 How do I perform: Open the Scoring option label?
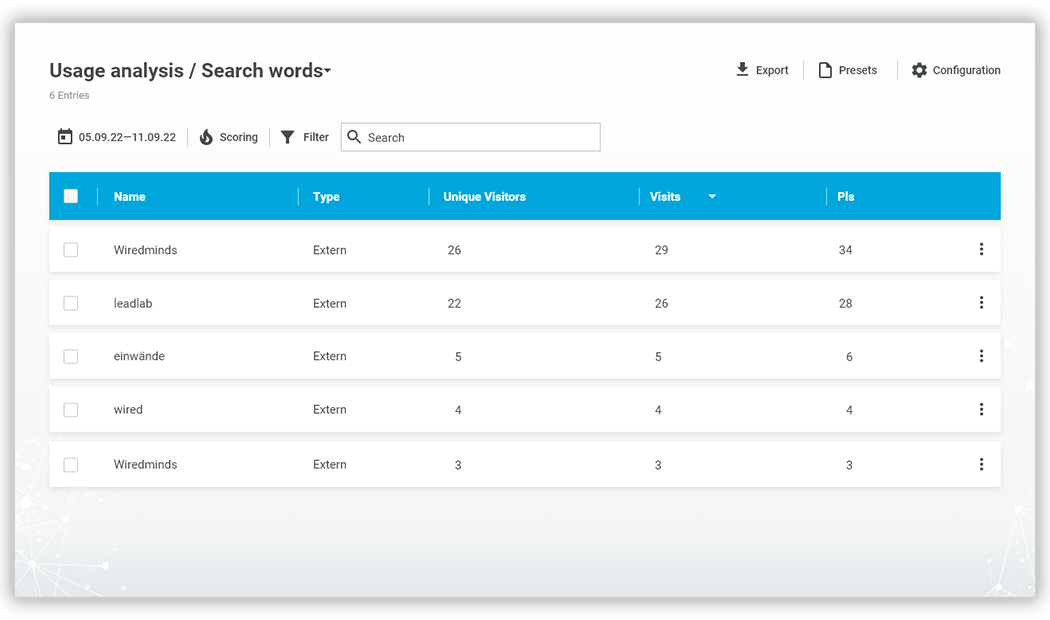[x=238, y=137]
